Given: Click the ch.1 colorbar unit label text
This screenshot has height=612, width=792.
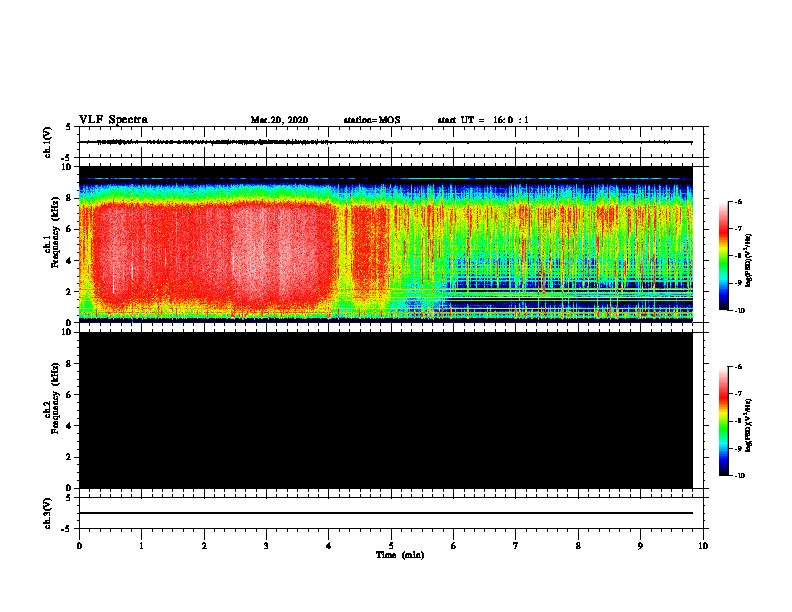Looking at the screenshot, I should point(748,260).
